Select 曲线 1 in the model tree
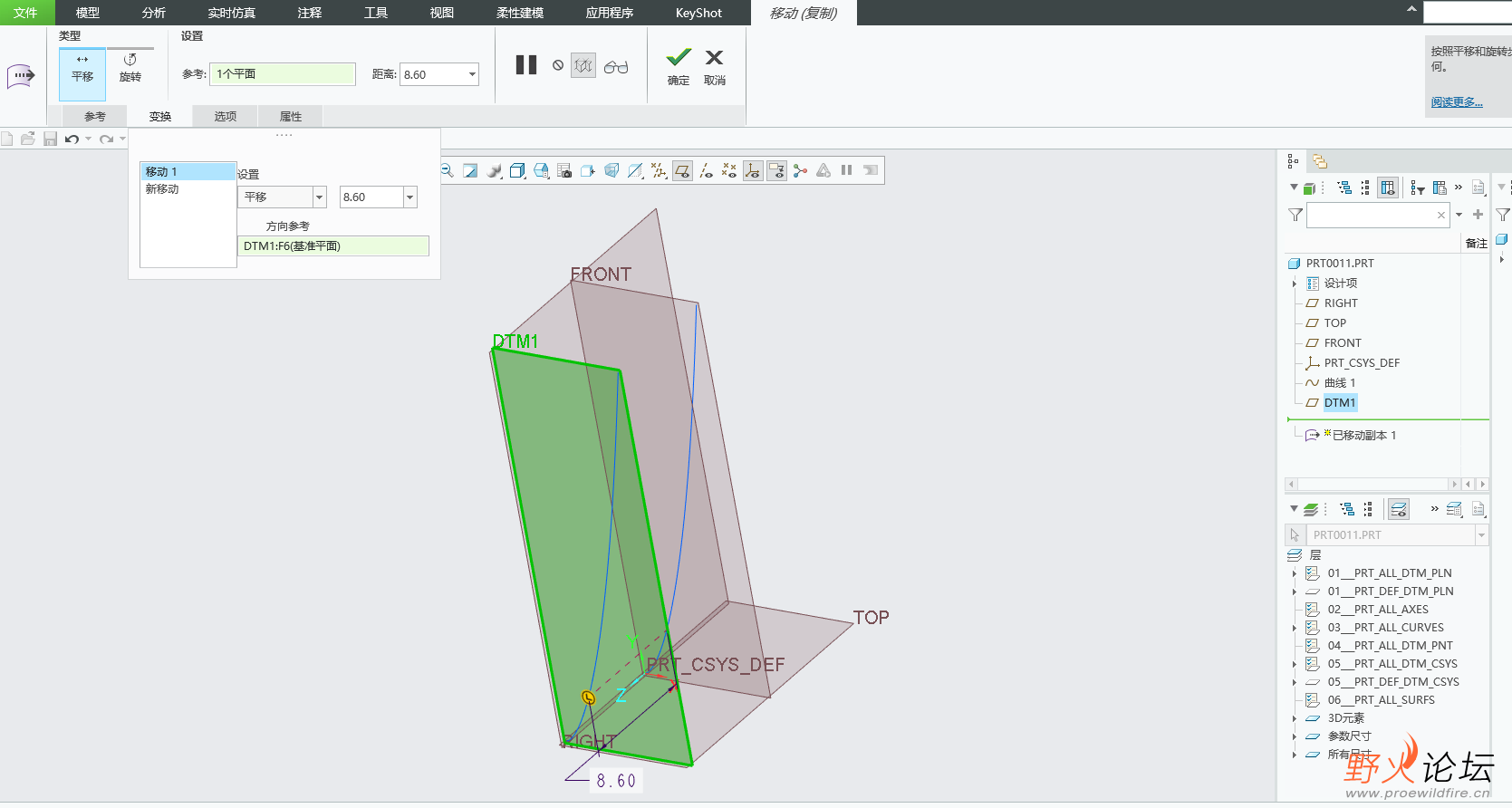The image size is (1512, 808). pyautogui.click(x=1340, y=383)
